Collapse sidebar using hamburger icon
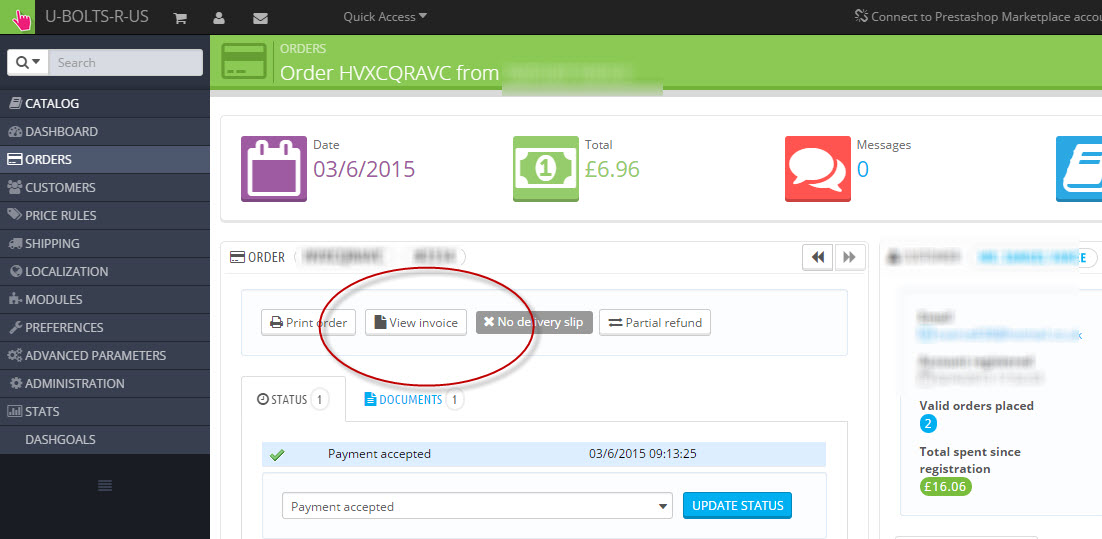 [105, 486]
